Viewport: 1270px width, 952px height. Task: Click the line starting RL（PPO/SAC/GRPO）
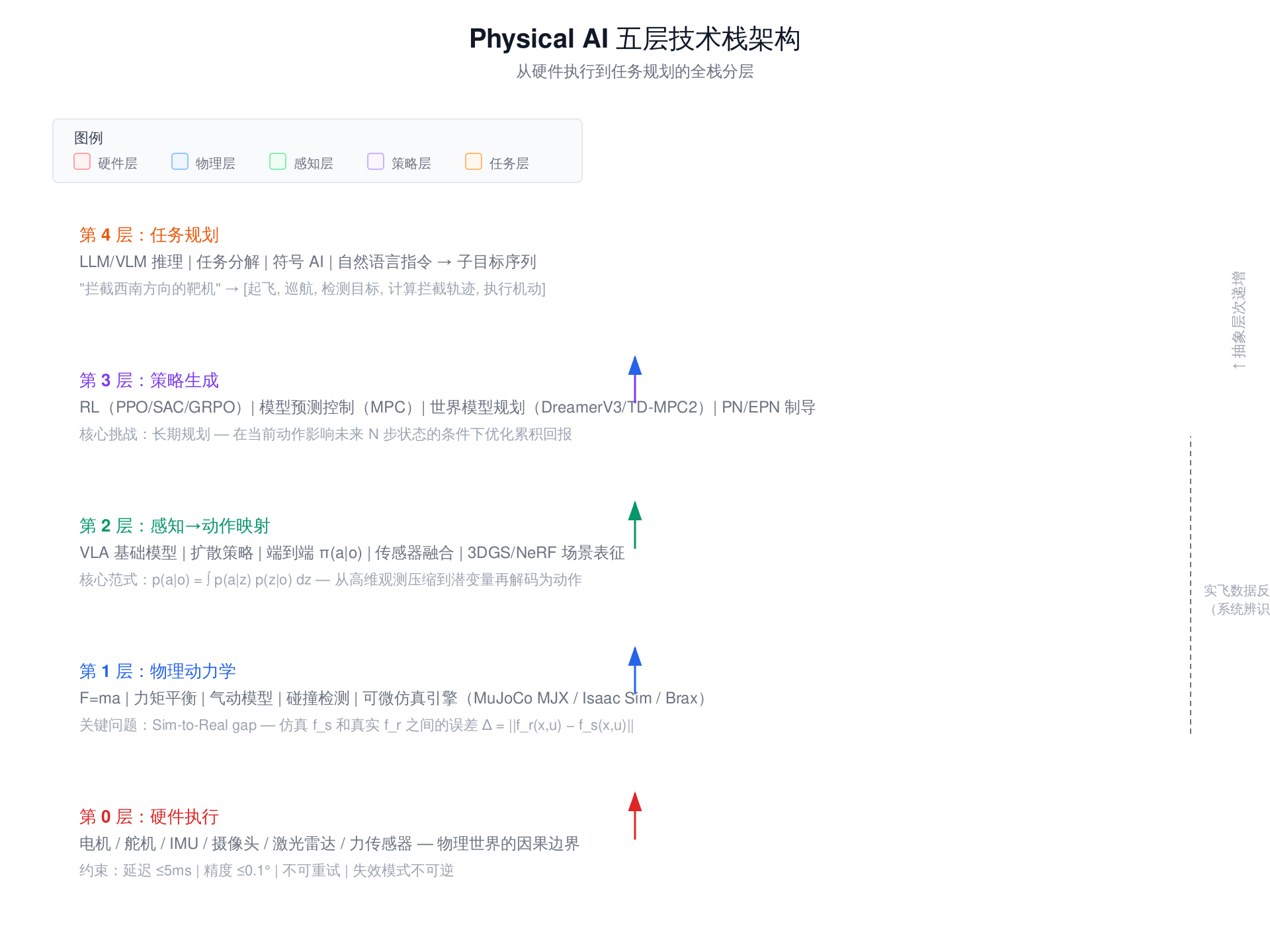447,408
